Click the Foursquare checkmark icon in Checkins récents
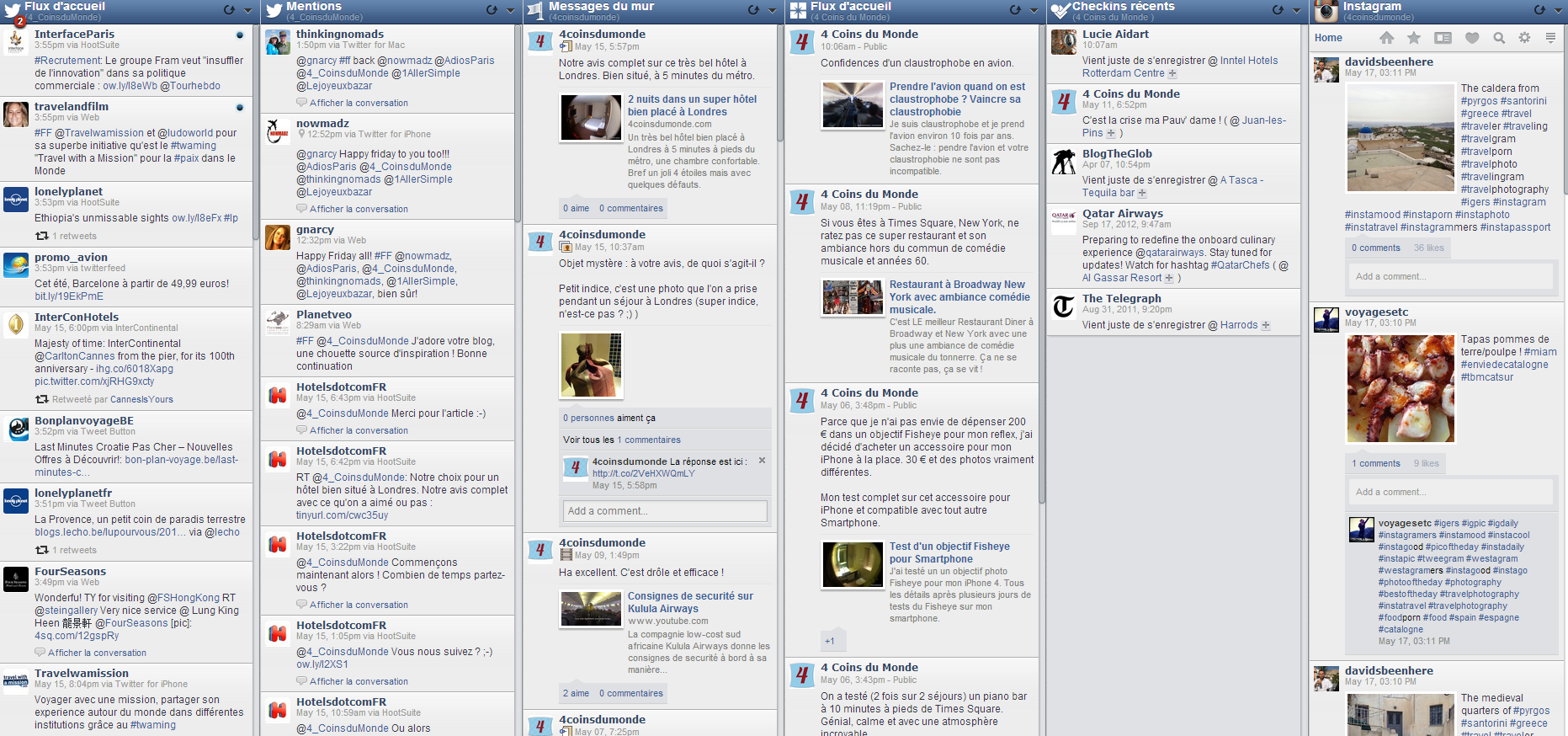Image resolution: width=1568 pixels, height=736 pixels. click(1059, 11)
